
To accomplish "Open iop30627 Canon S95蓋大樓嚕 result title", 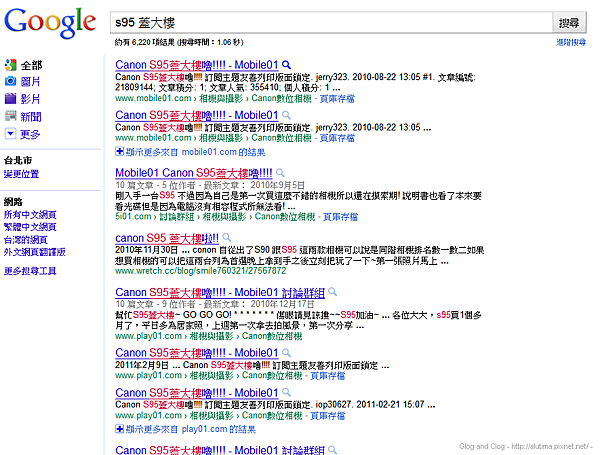I will [x=197, y=393].
